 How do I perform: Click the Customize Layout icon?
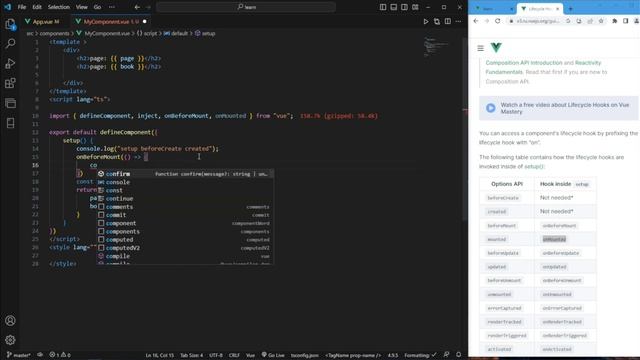pyautogui.click(x=415, y=7)
